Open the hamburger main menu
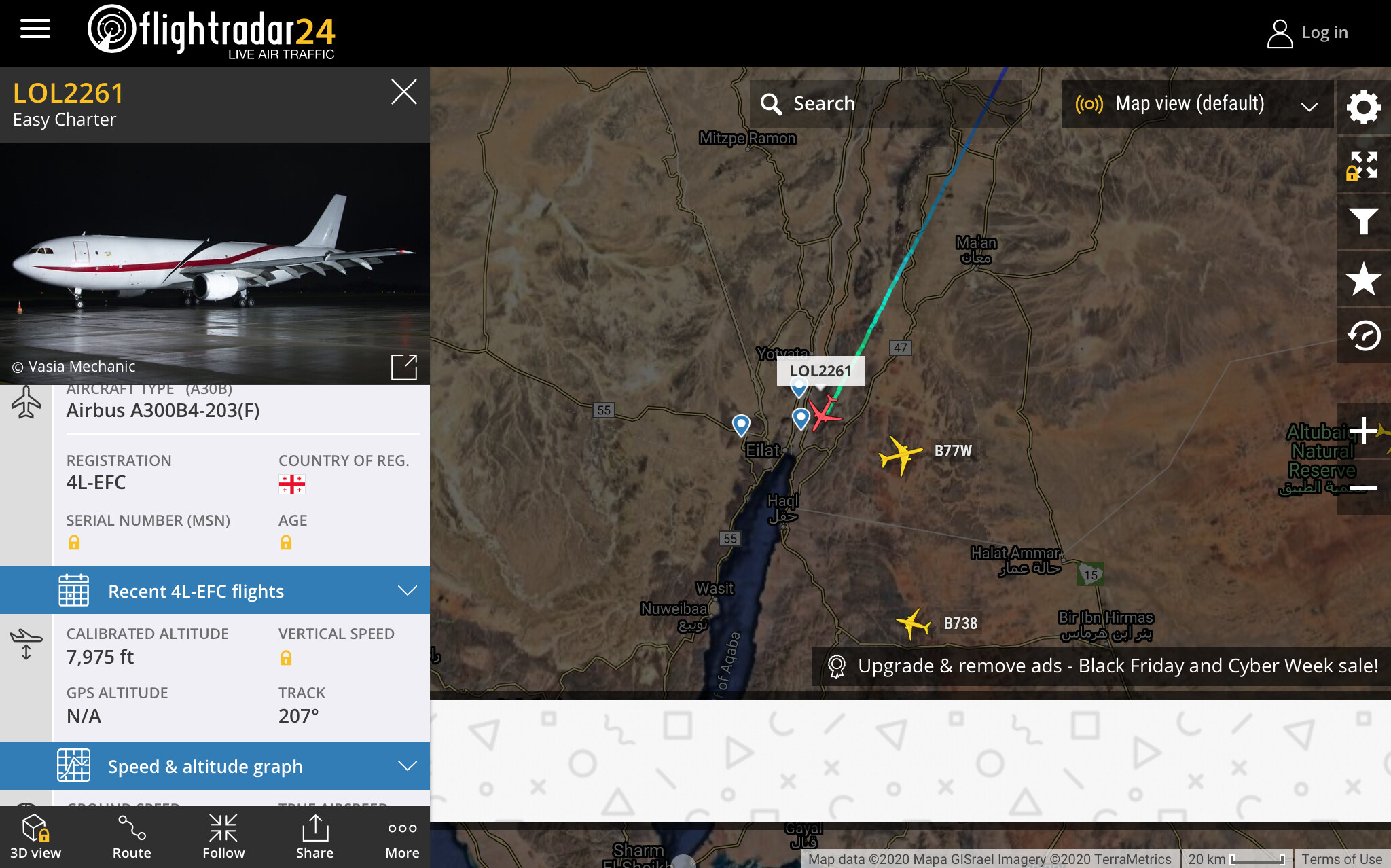 [x=35, y=29]
